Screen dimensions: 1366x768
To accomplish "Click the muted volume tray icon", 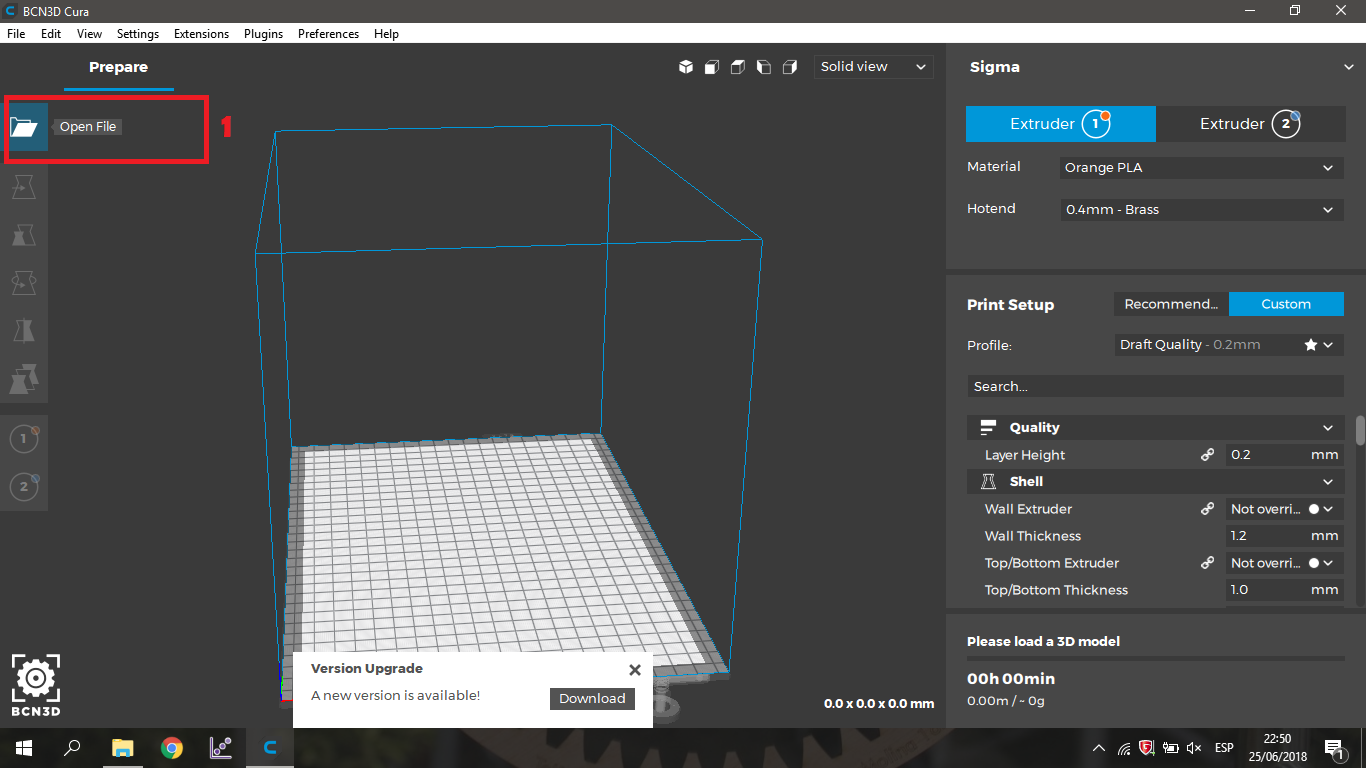I will [x=1195, y=748].
